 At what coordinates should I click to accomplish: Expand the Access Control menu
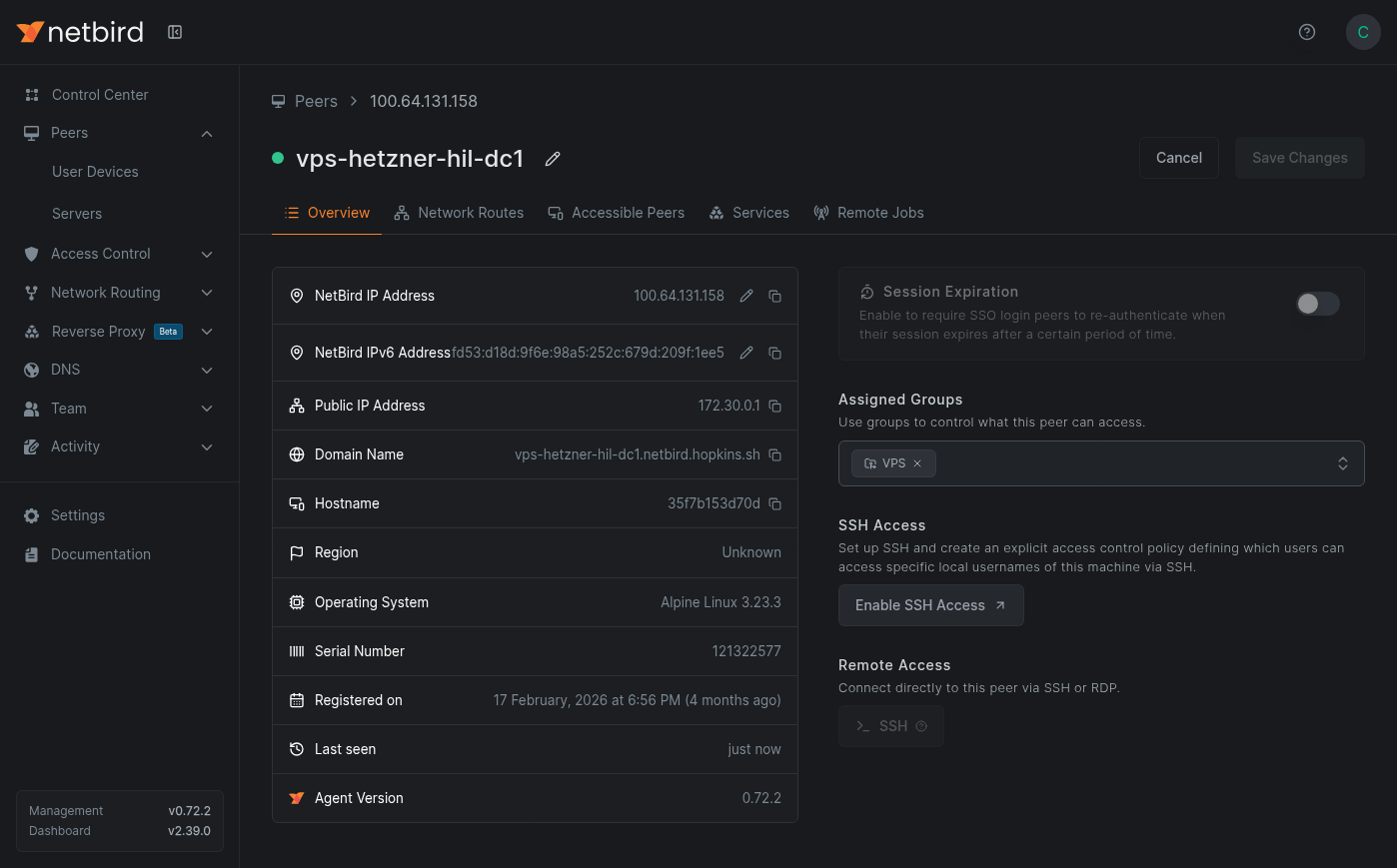coord(207,255)
